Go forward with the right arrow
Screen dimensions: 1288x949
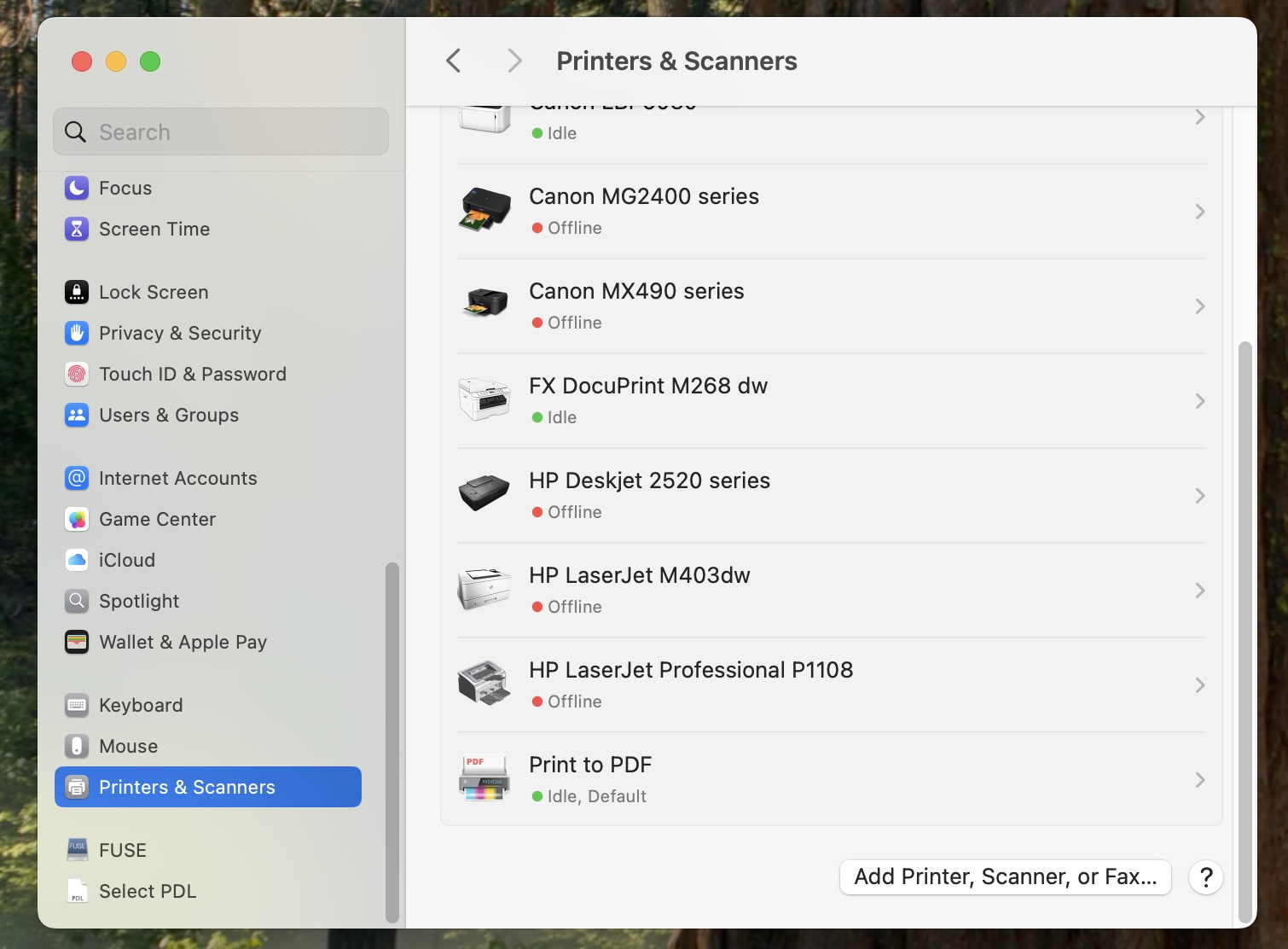(x=514, y=61)
